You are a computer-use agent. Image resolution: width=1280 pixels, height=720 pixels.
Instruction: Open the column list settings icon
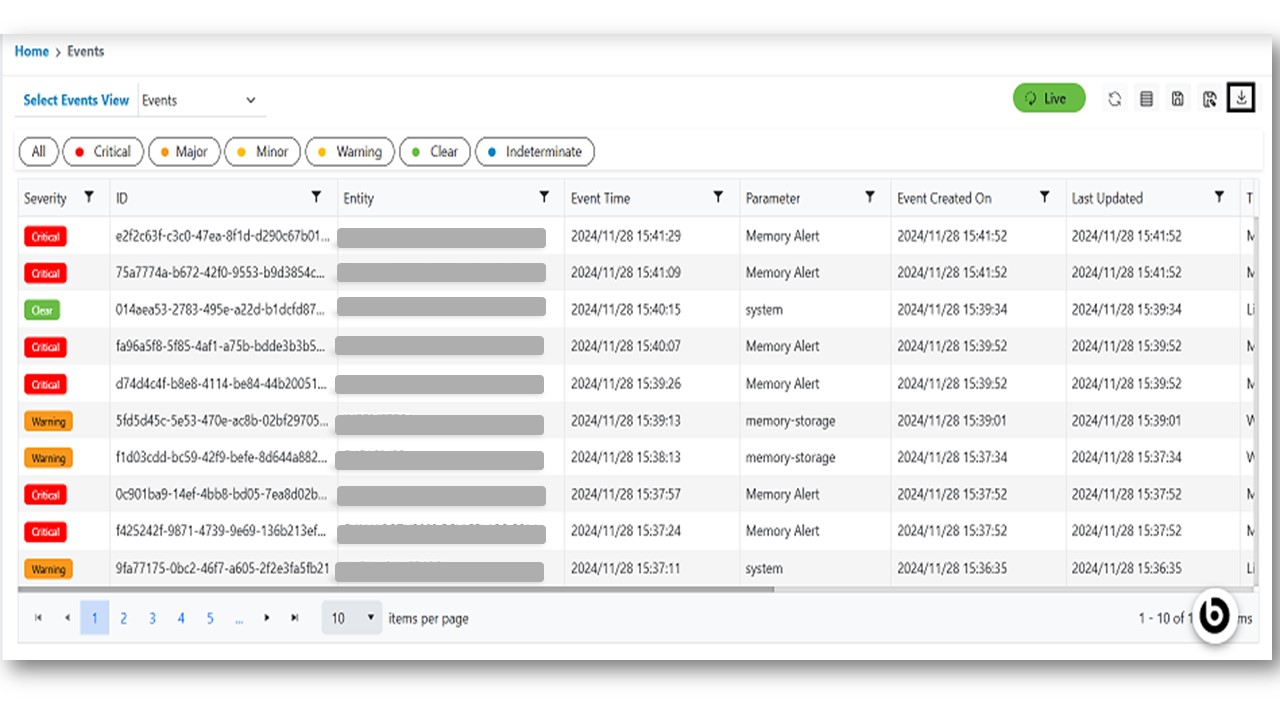(1146, 99)
